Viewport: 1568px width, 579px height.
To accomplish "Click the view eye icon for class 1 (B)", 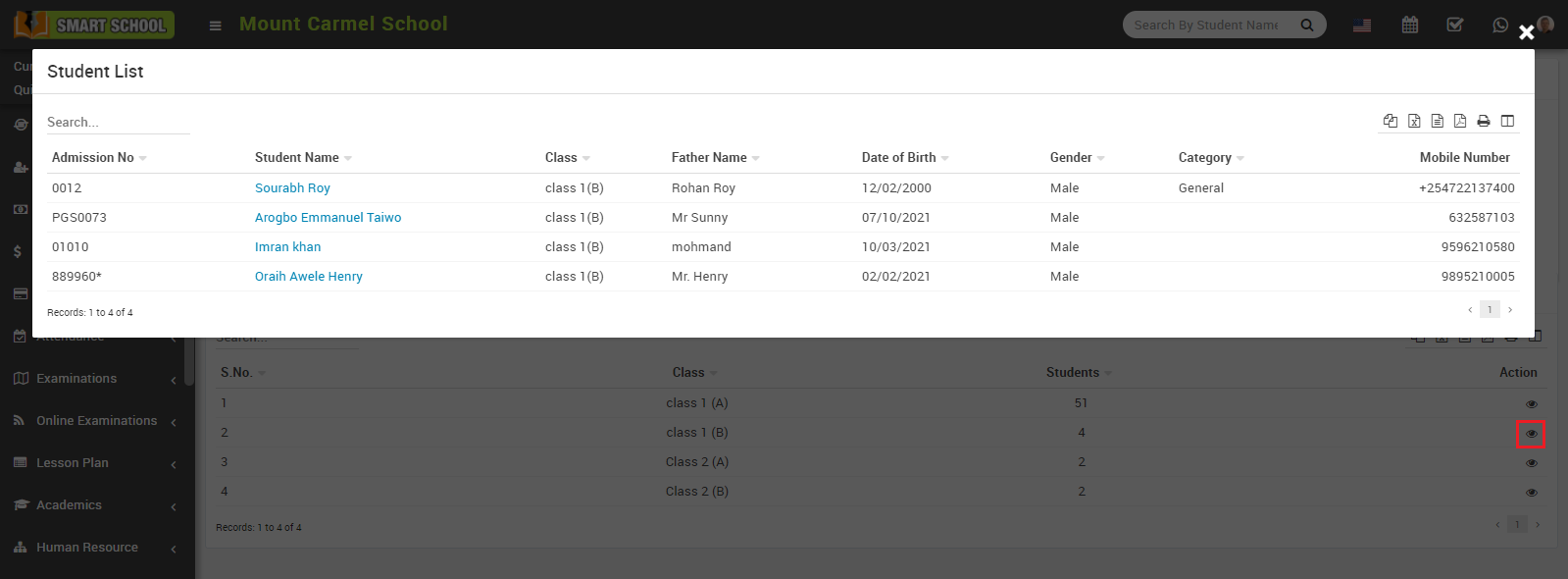I will tap(1531, 434).
